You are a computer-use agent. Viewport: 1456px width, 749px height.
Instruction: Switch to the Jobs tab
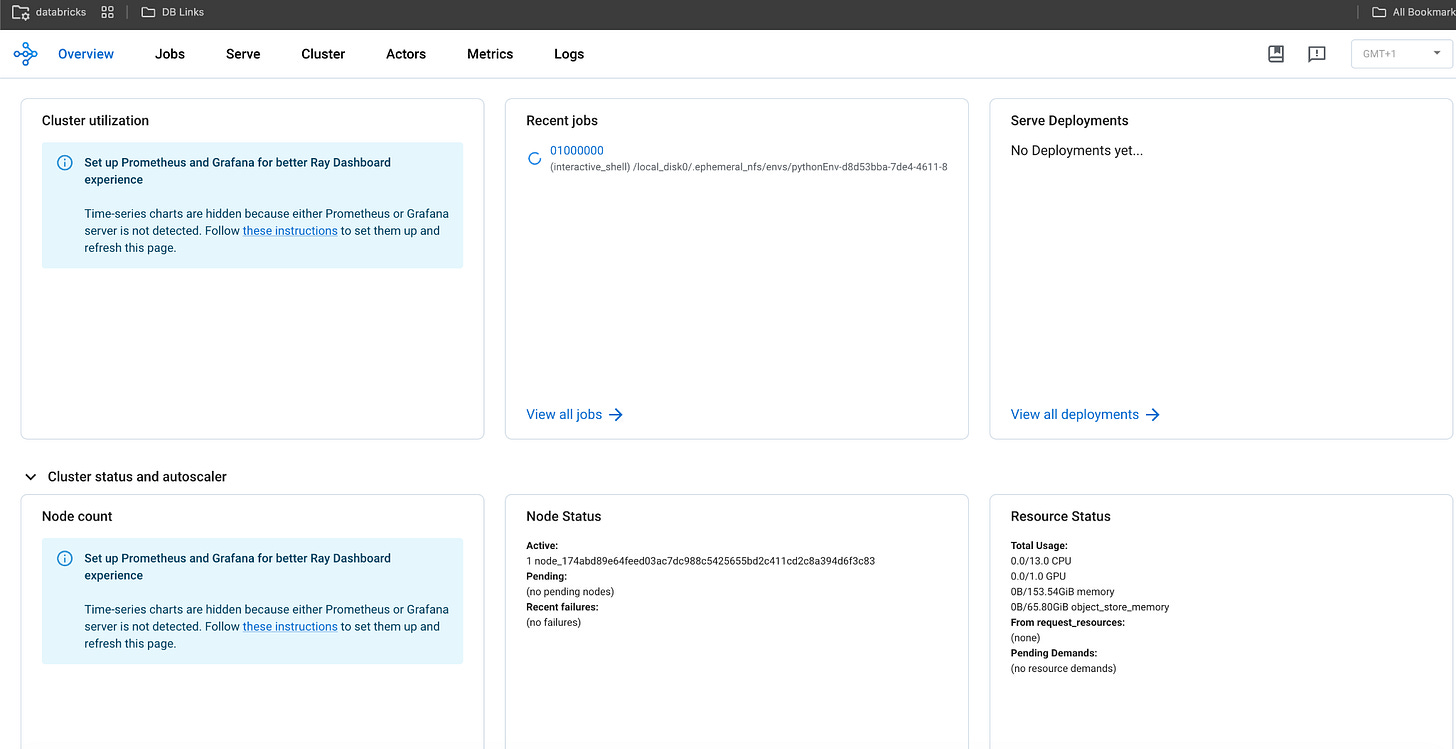click(170, 54)
